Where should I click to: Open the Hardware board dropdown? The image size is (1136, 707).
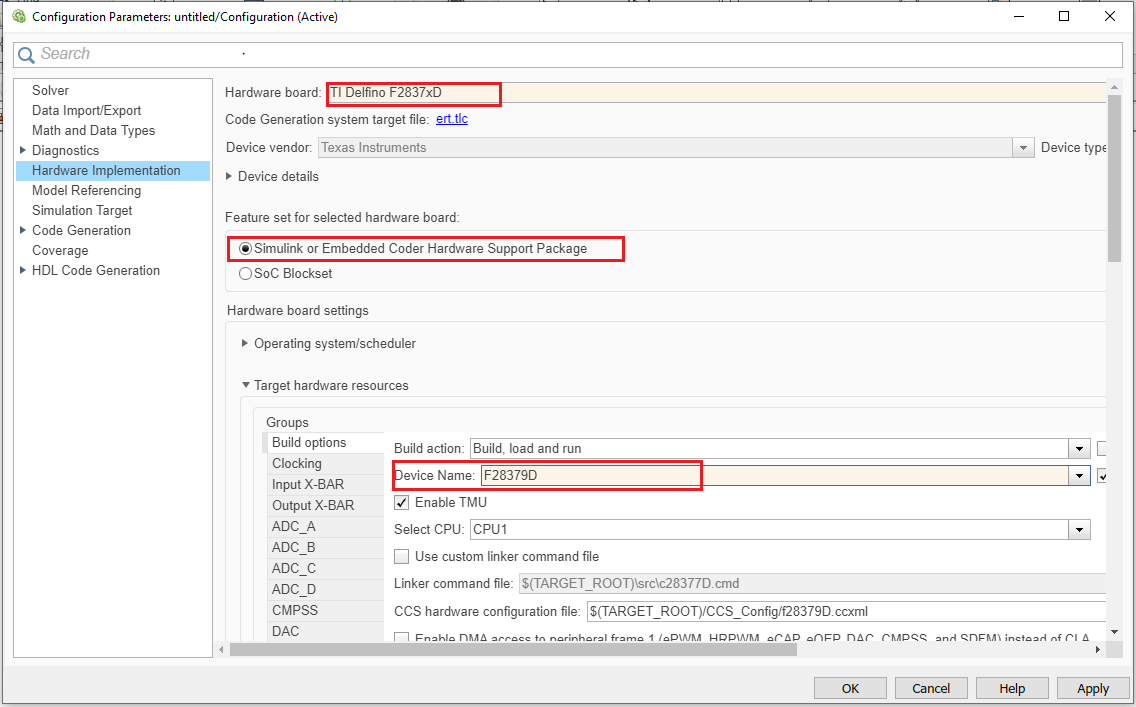coord(715,93)
